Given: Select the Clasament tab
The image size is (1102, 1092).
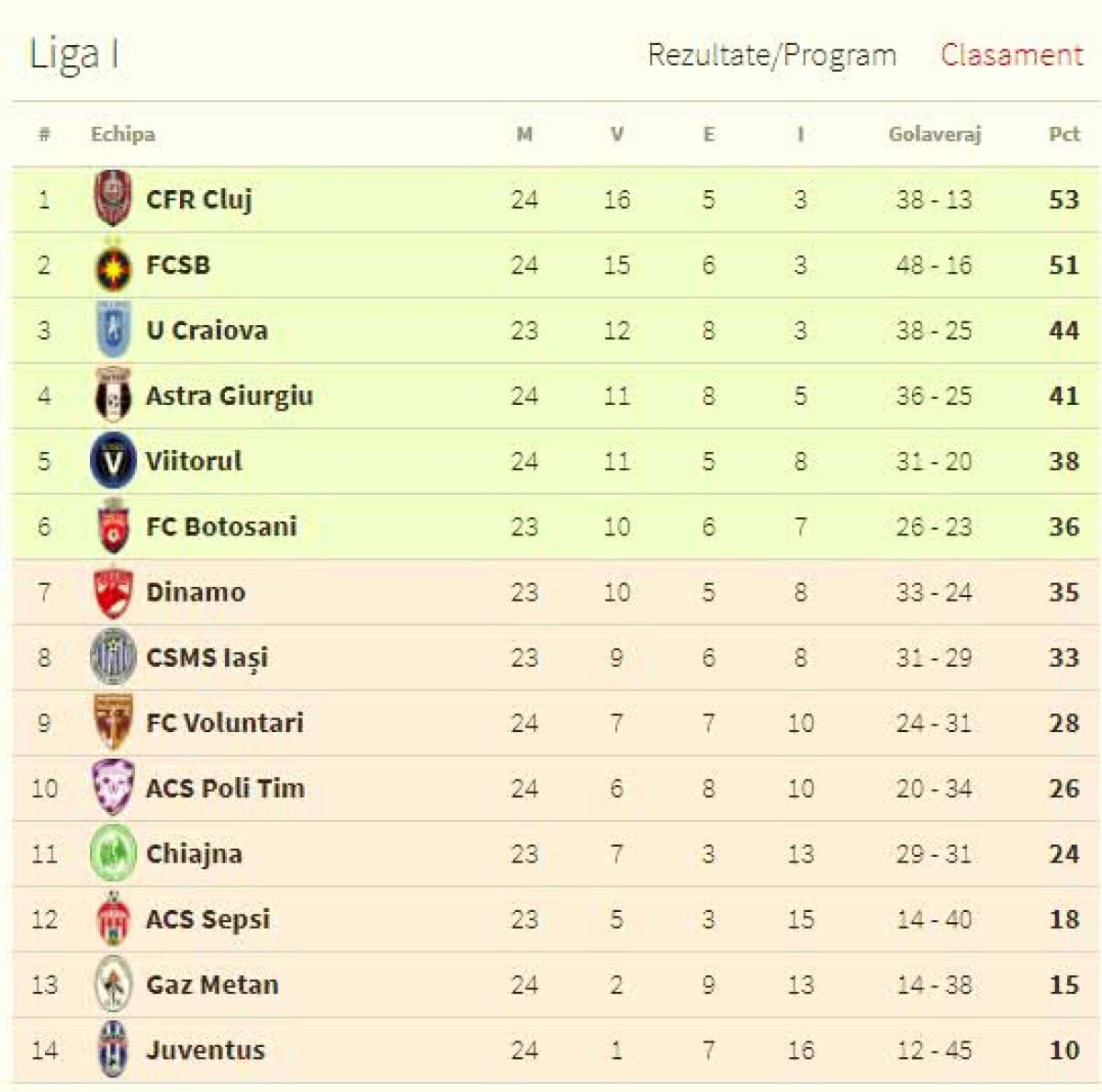Looking at the screenshot, I should point(1011,55).
